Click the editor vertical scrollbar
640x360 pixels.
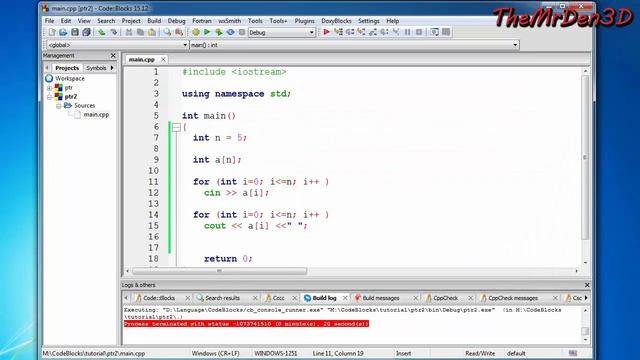pyautogui.click(x=585, y=158)
